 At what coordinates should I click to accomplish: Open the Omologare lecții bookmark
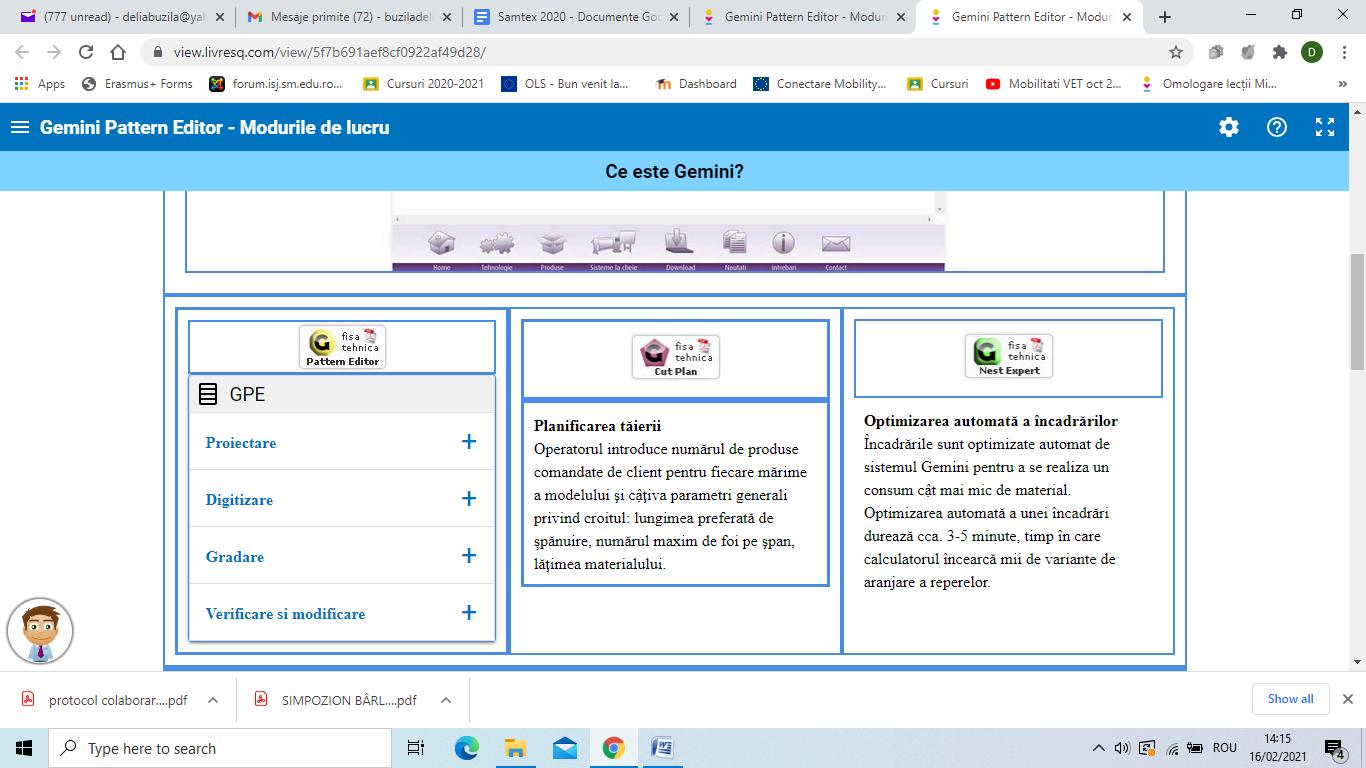click(1207, 84)
